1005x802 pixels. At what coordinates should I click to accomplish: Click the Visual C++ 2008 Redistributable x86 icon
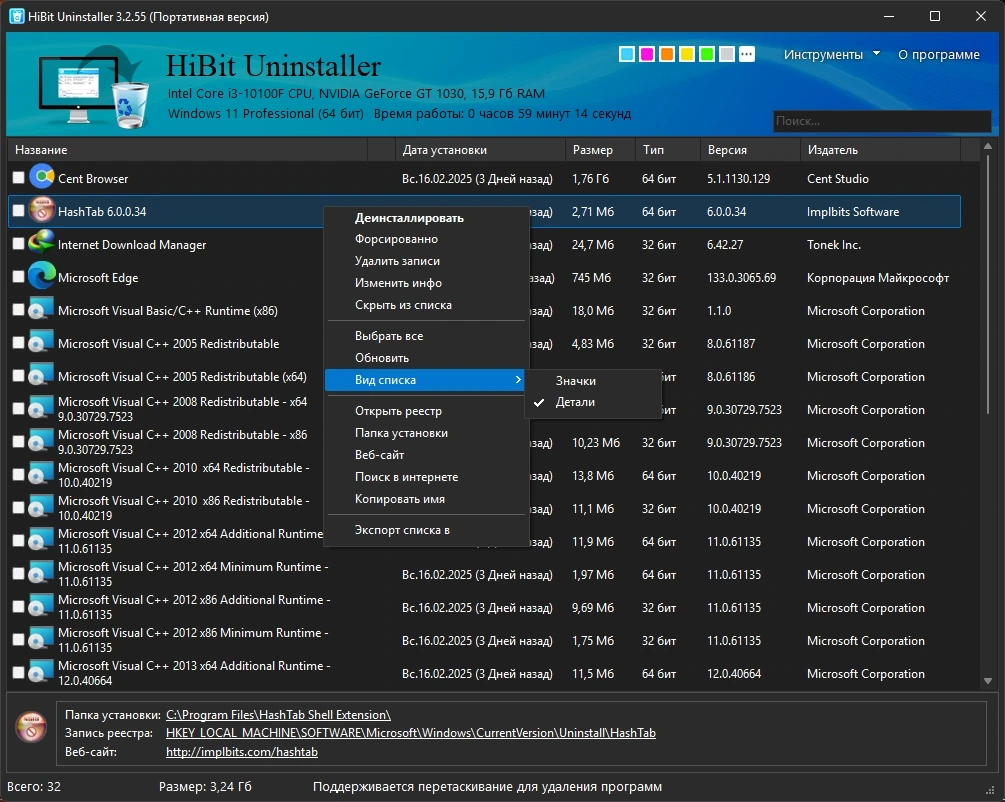pos(42,442)
